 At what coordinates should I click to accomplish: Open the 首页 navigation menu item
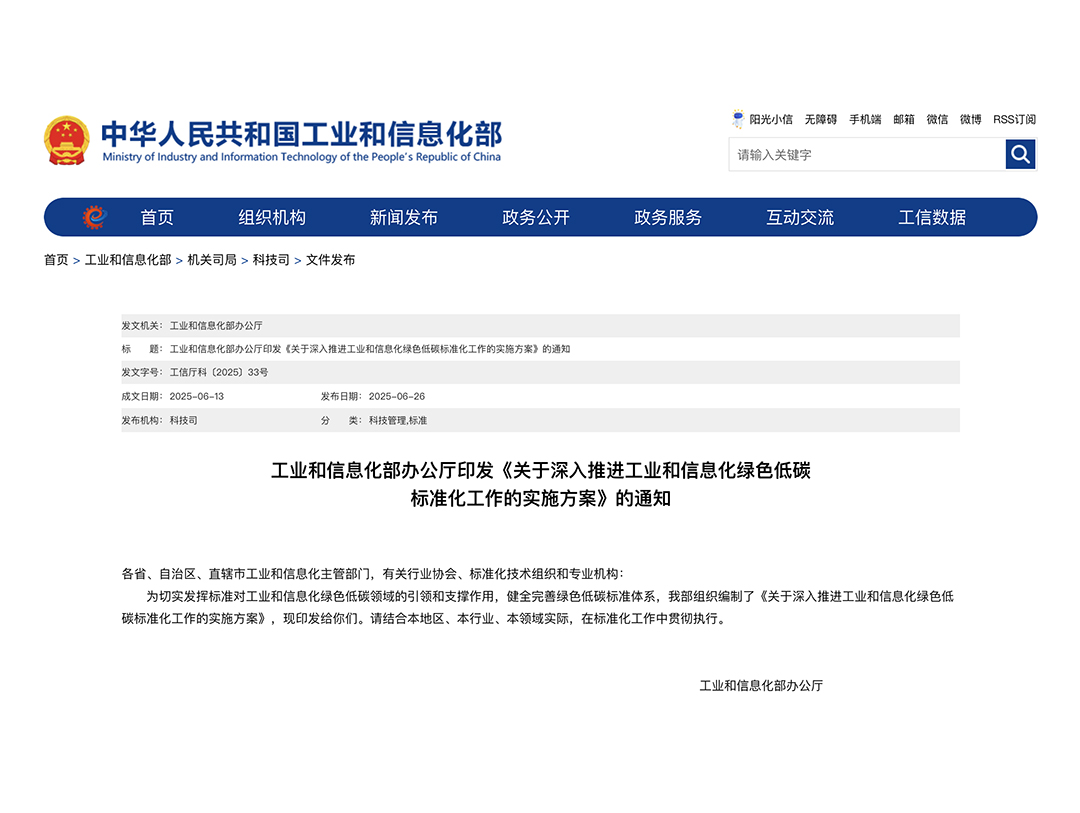click(157, 217)
